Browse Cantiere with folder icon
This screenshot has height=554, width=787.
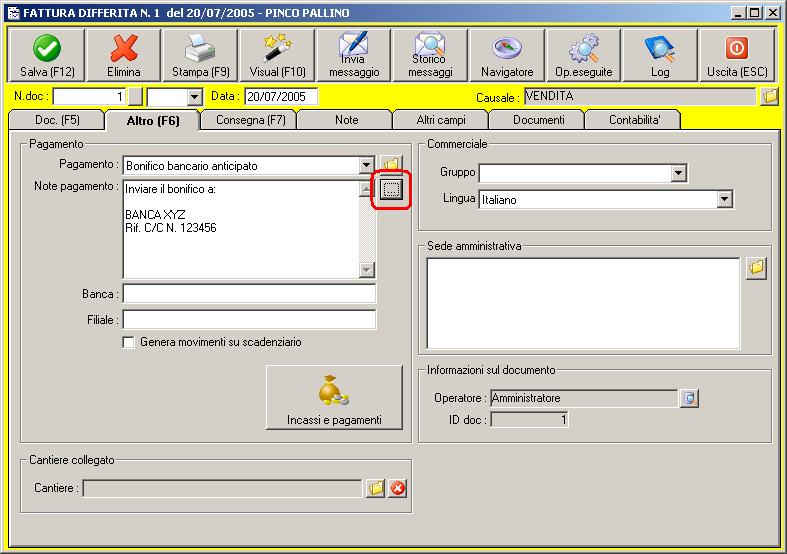coord(375,488)
